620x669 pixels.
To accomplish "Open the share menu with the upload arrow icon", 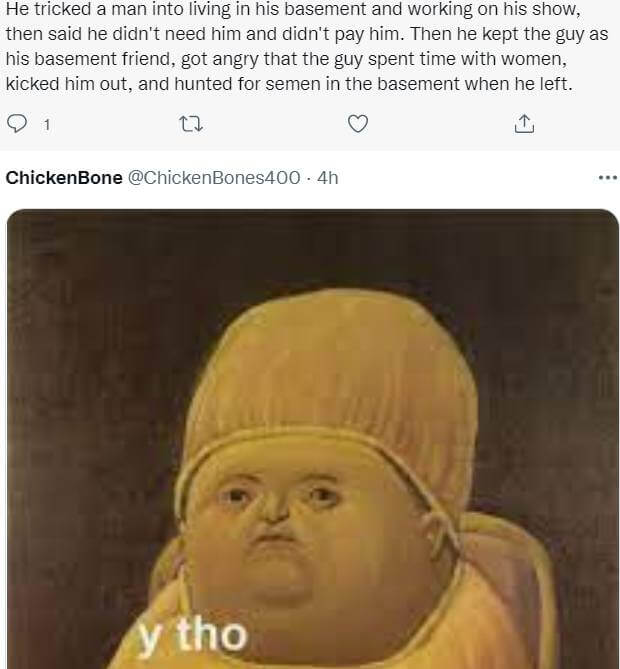I will [524, 124].
